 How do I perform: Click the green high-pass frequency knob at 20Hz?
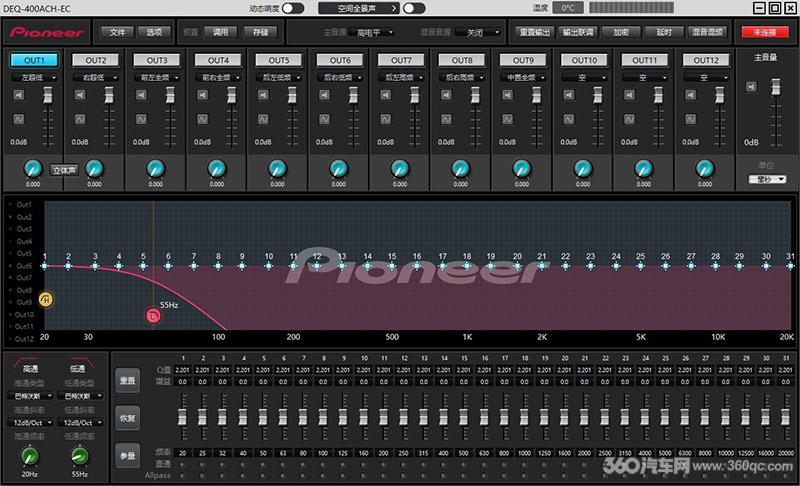(x=30, y=456)
